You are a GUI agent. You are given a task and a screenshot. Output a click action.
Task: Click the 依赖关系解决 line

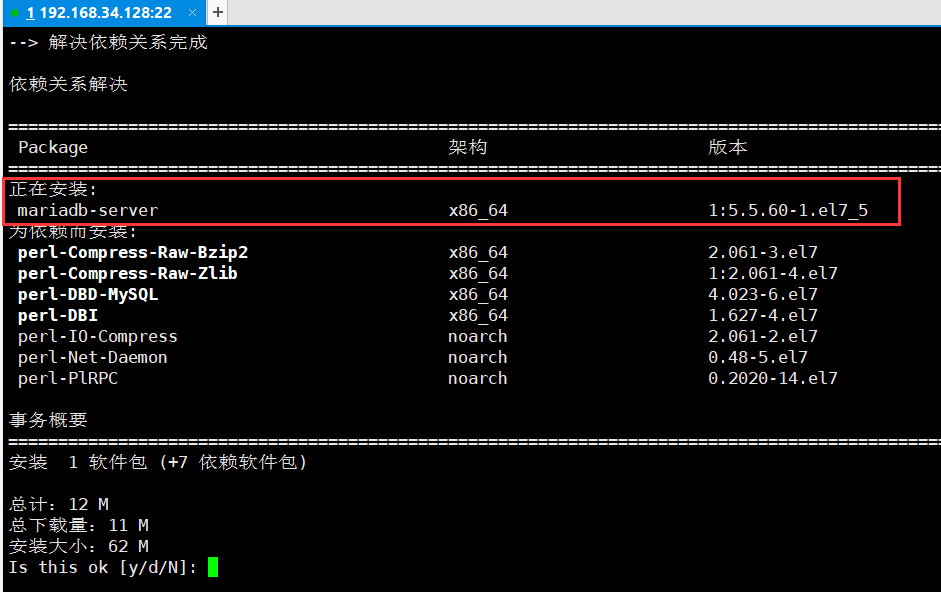[68, 84]
